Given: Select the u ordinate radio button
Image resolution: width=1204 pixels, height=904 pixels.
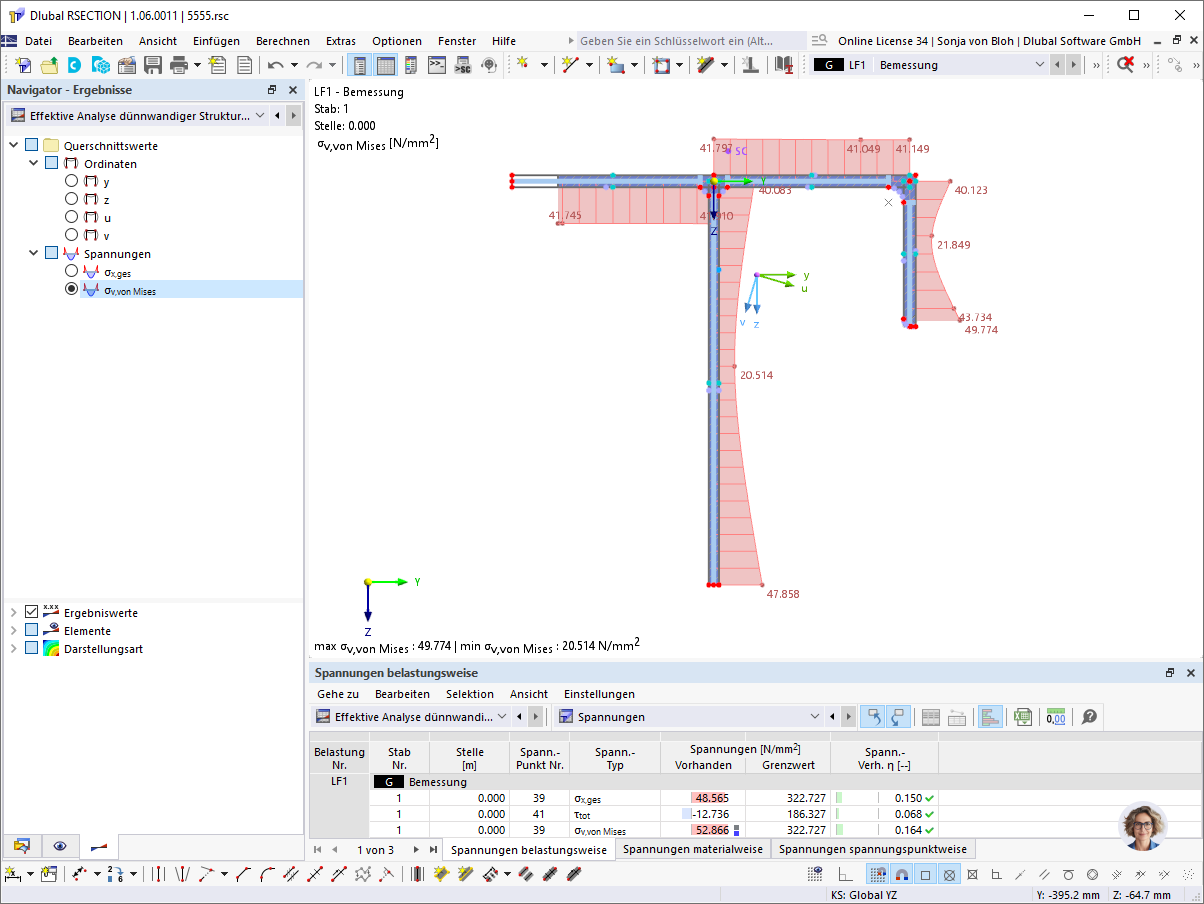Looking at the screenshot, I should 71,217.
